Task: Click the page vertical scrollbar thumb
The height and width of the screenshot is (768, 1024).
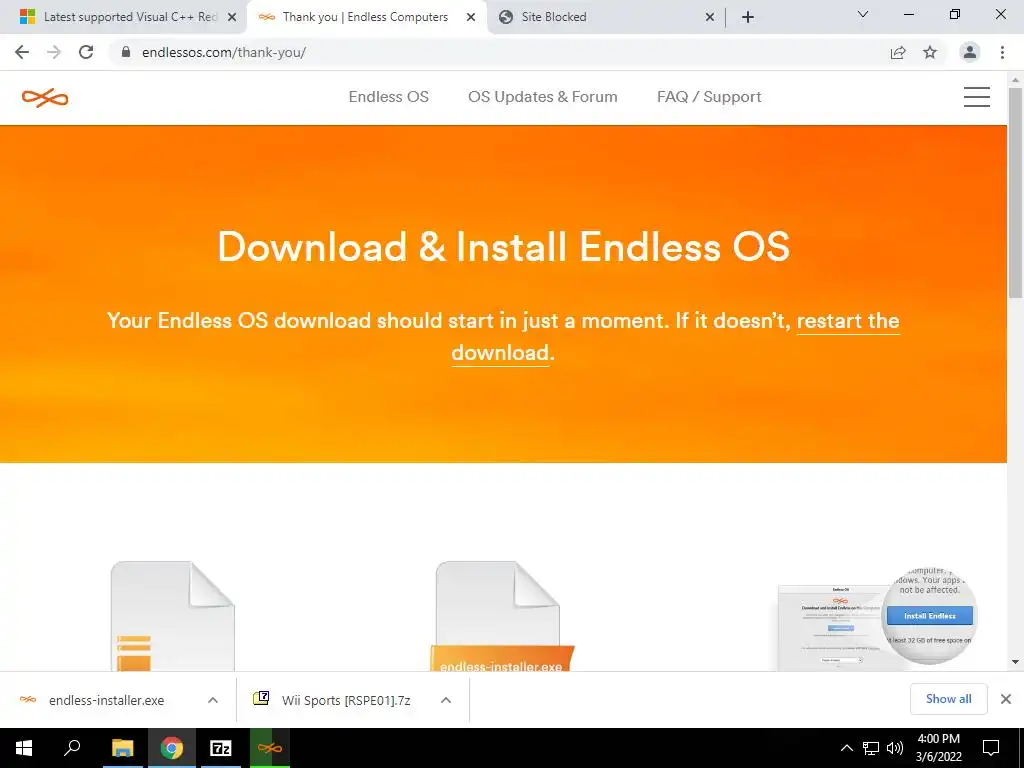Action: click(1015, 193)
